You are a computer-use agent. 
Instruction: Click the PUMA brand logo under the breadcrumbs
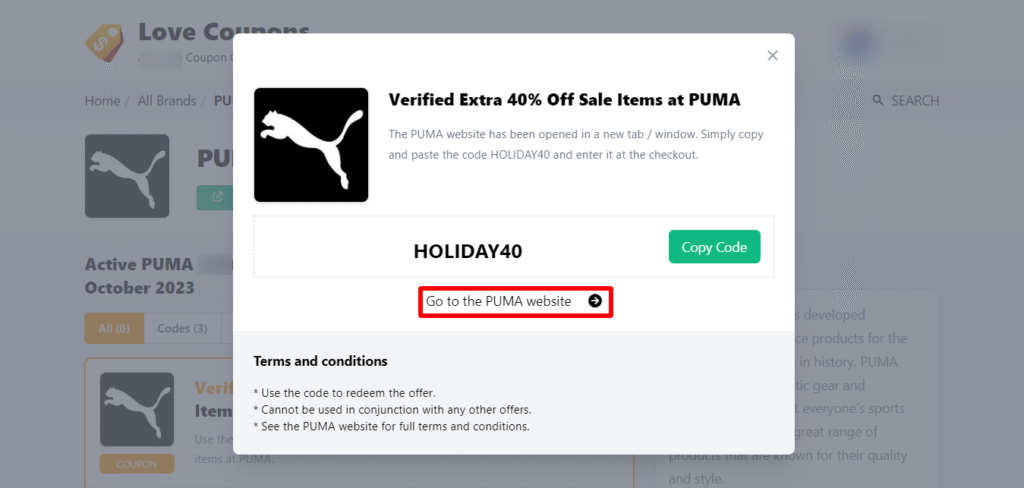127,176
